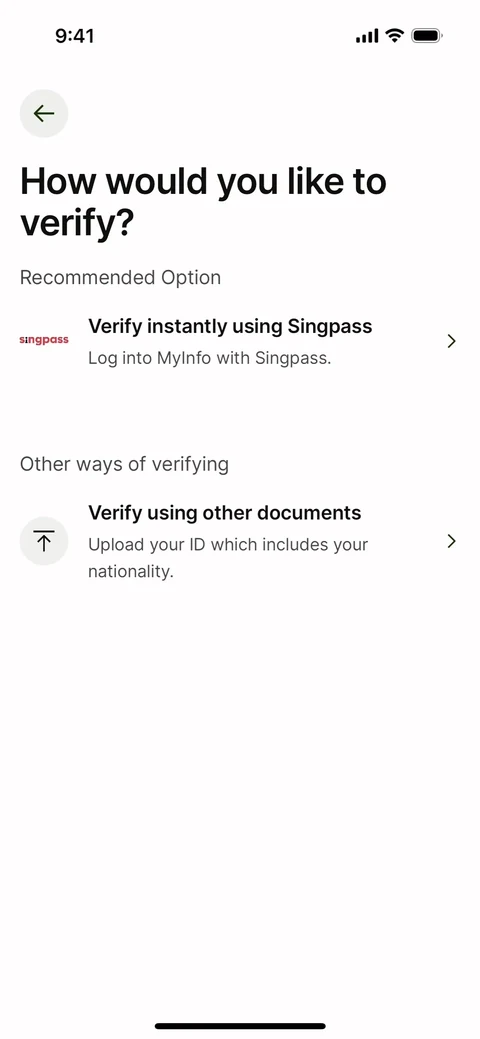Image resolution: width=480 pixels, height=1039 pixels.
Task: Click Other ways of verifying label
Action: click(x=124, y=465)
